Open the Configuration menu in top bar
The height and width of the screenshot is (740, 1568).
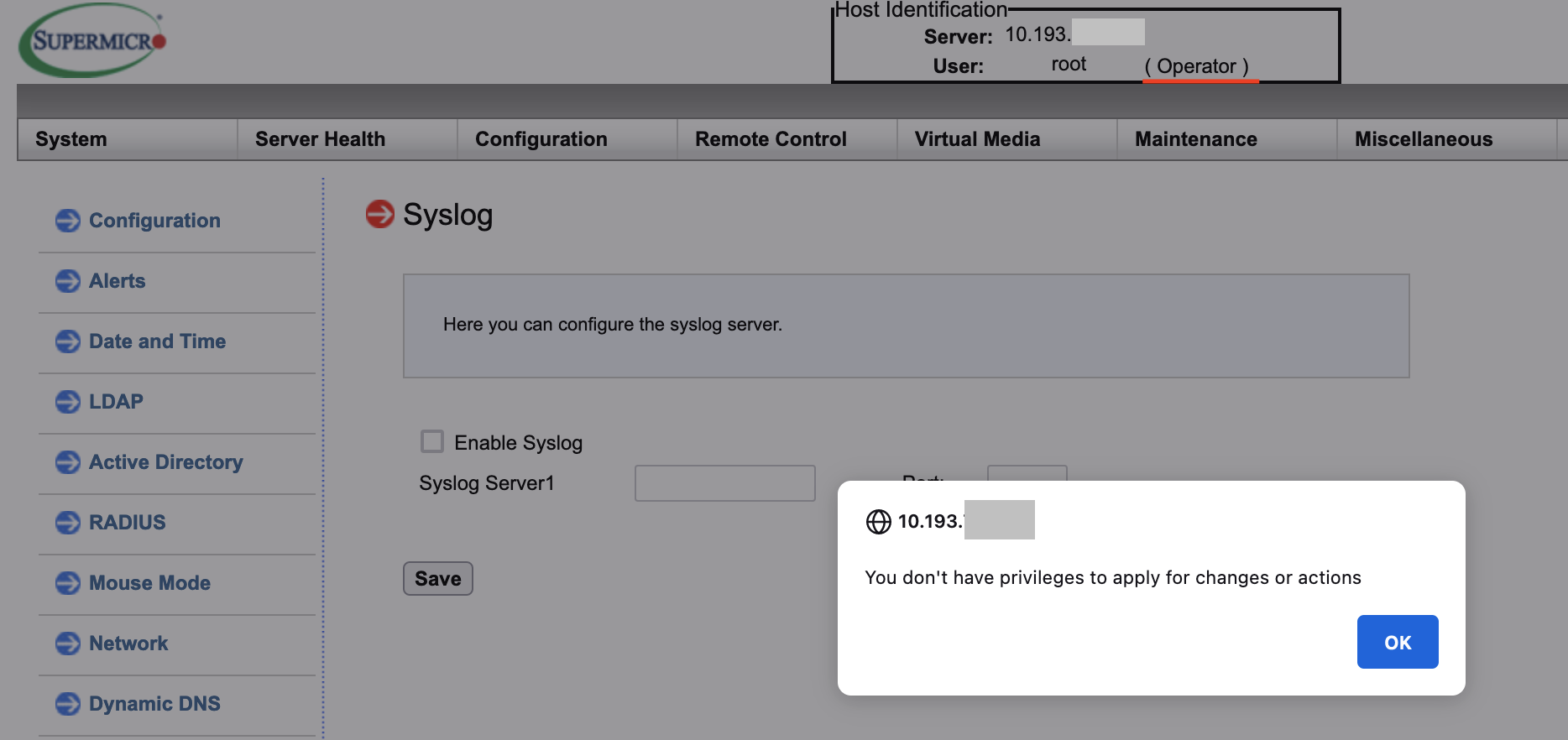(567, 139)
